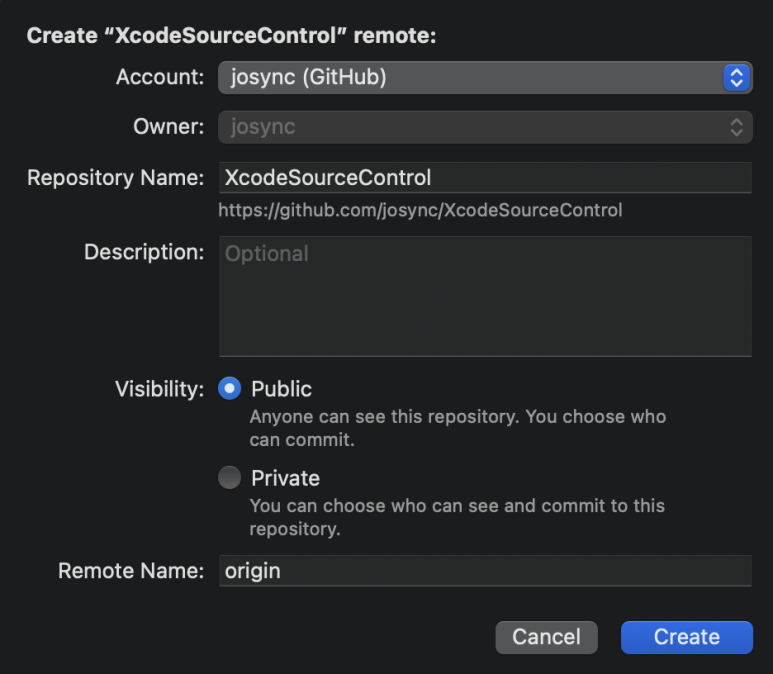Click into the optional Description text area
Screen dimensions: 773x674
[x=485, y=296]
